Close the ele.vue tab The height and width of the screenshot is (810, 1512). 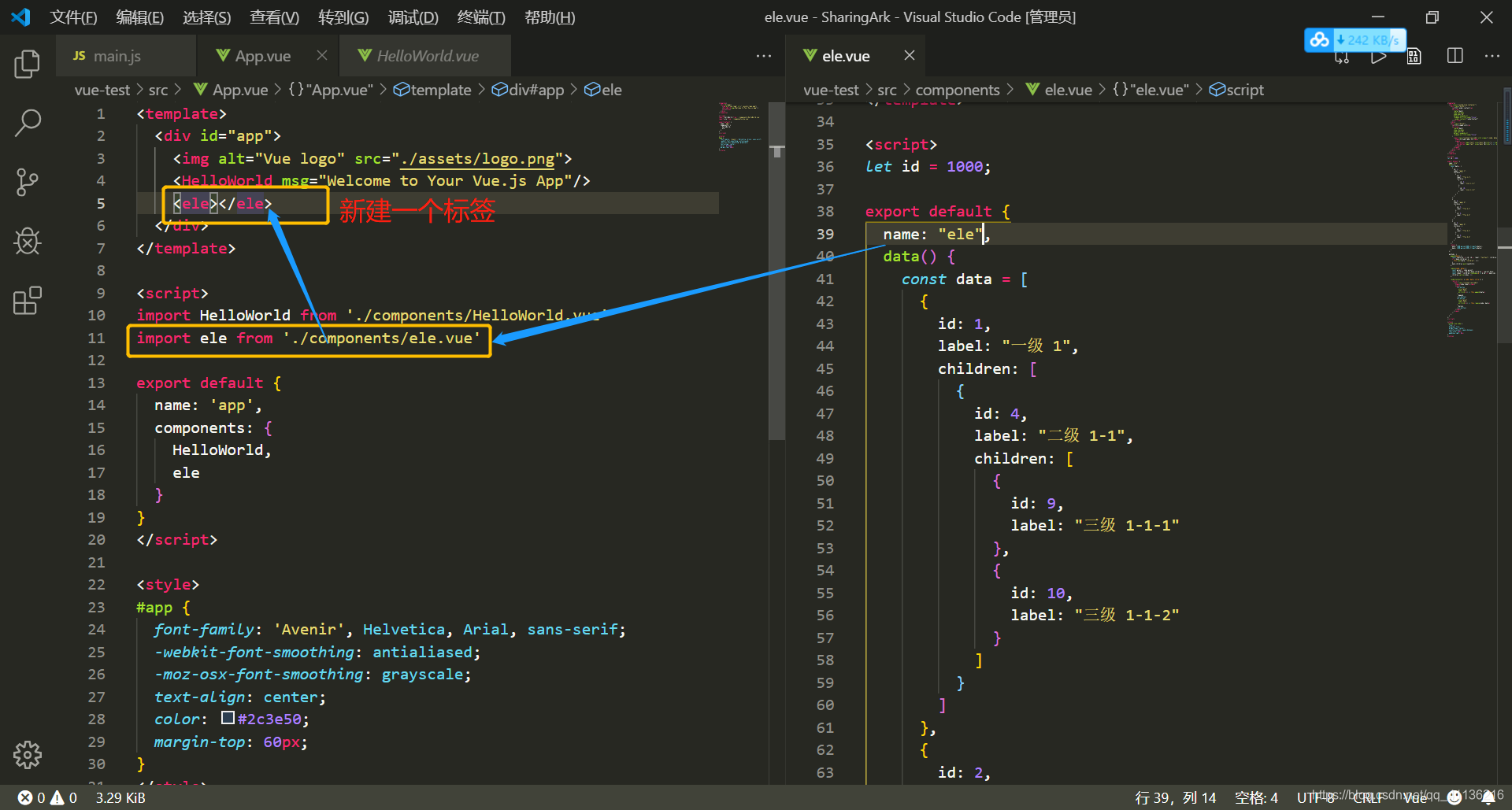click(x=909, y=55)
